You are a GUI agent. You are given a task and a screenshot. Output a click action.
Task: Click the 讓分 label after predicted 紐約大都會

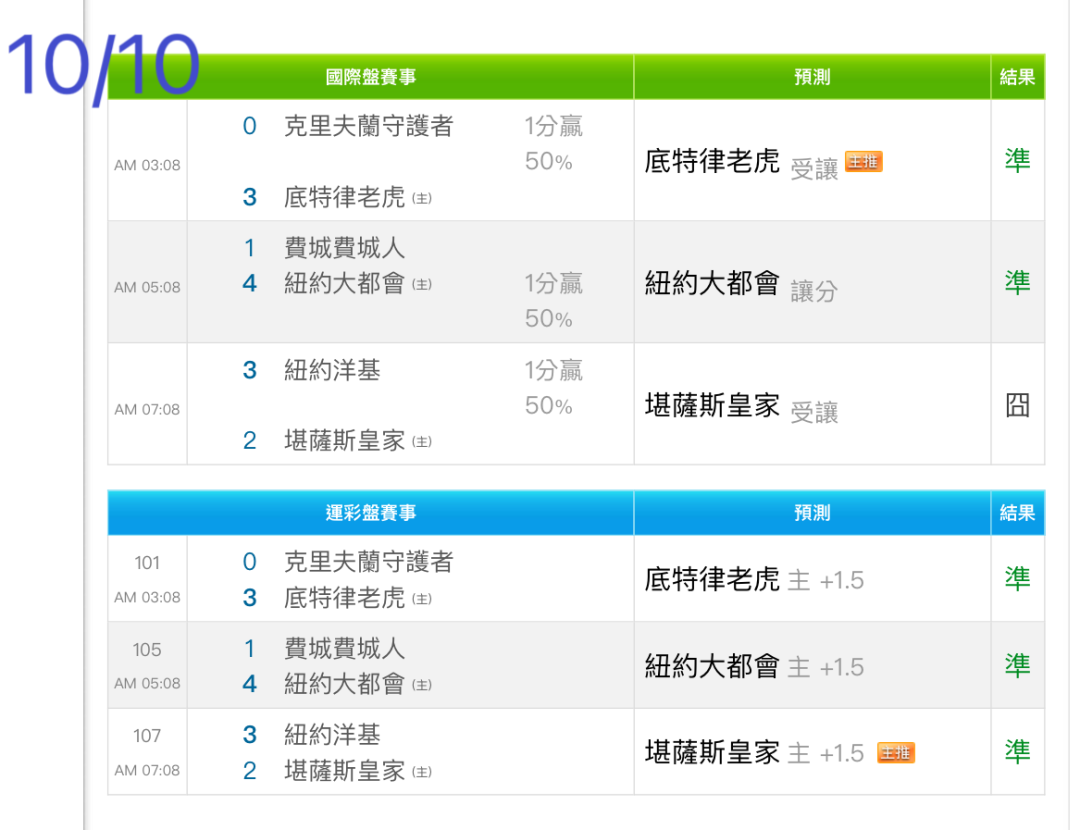(814, 291)
